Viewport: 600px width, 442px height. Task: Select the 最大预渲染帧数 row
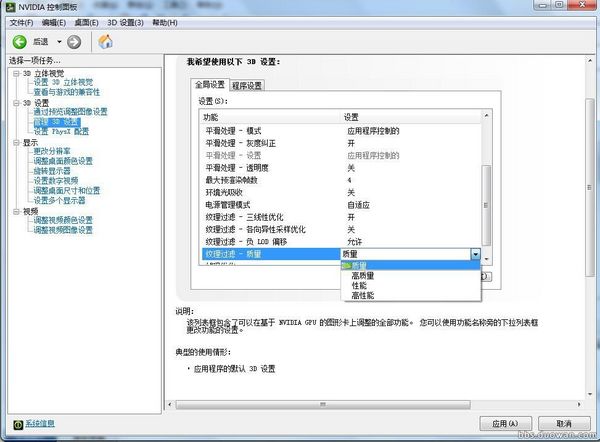tap(341, 180)
